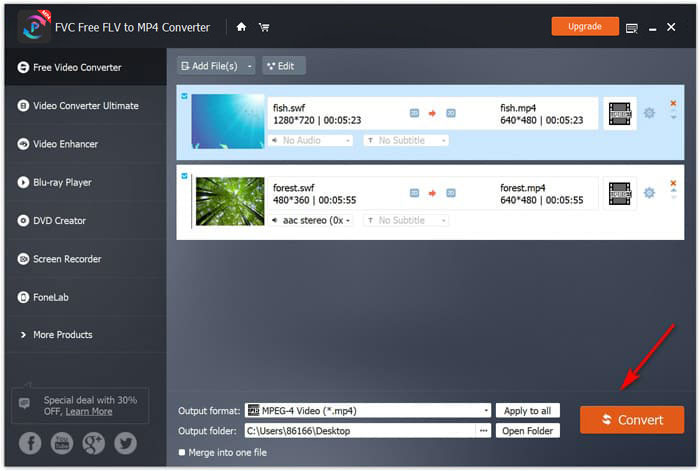Viewport: 700px width, 471px height.
Task: Browse output folder with ellipsis button
Action: (483, 431)
